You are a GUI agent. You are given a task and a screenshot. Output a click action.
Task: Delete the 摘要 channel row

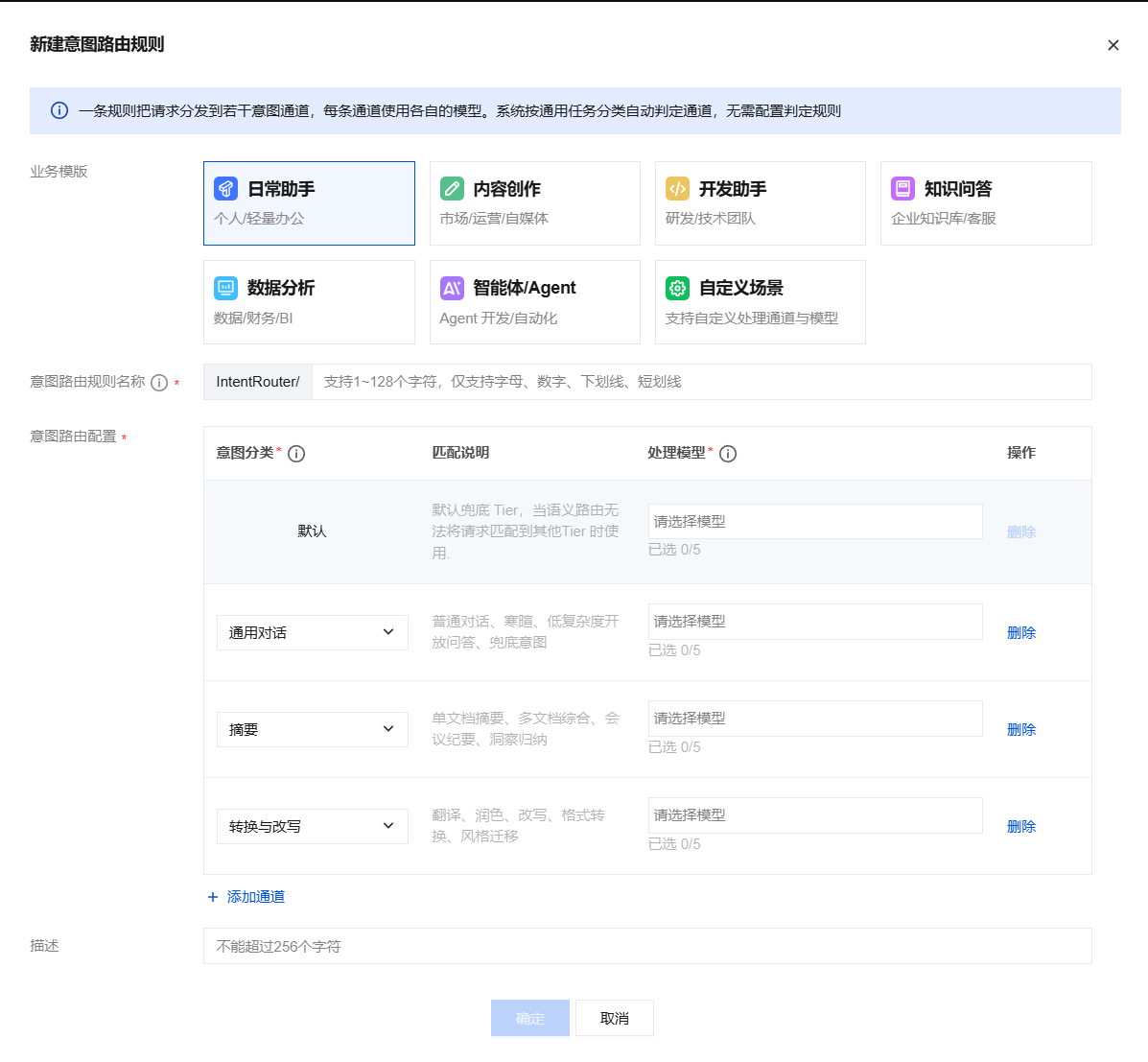[1021, 729]
